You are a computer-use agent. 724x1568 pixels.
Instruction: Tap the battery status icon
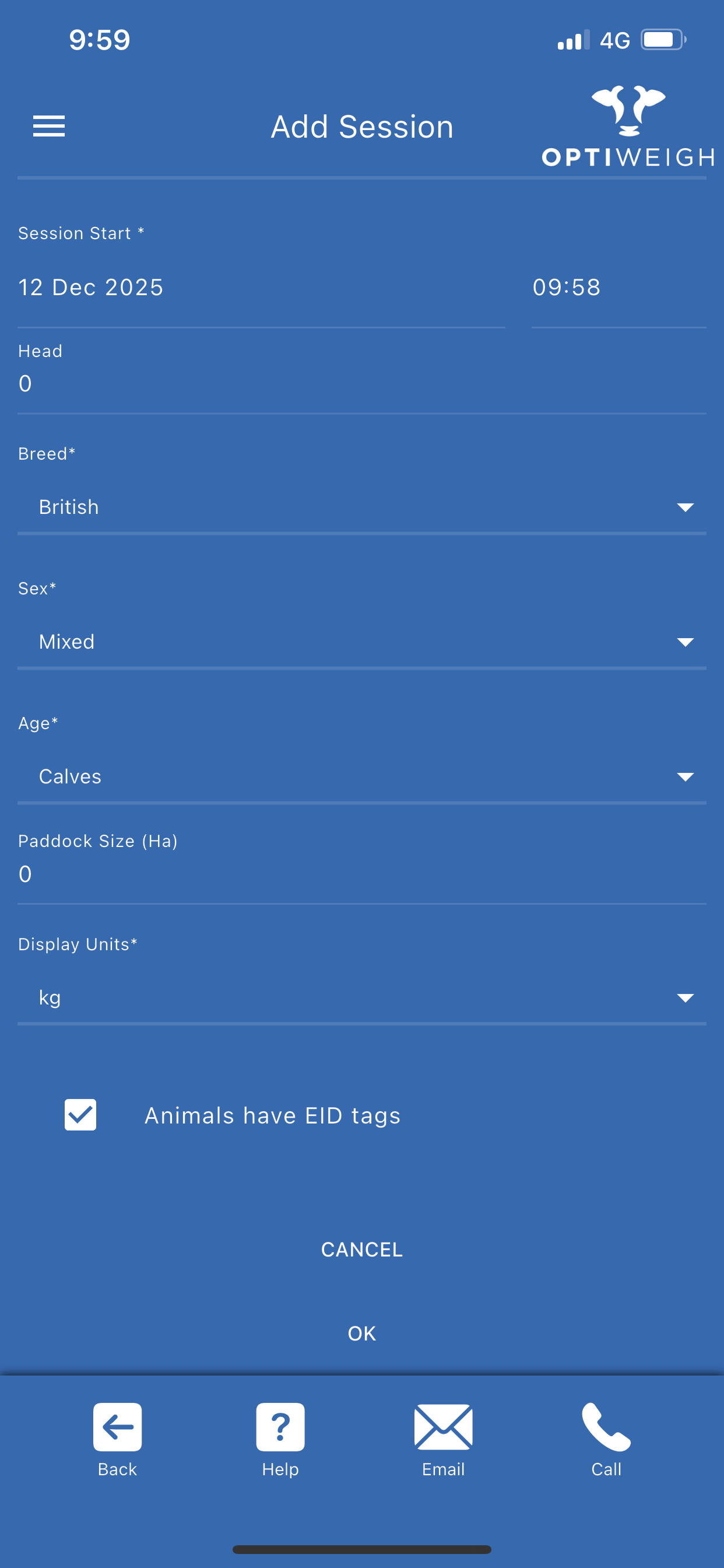tap(663, 40)
